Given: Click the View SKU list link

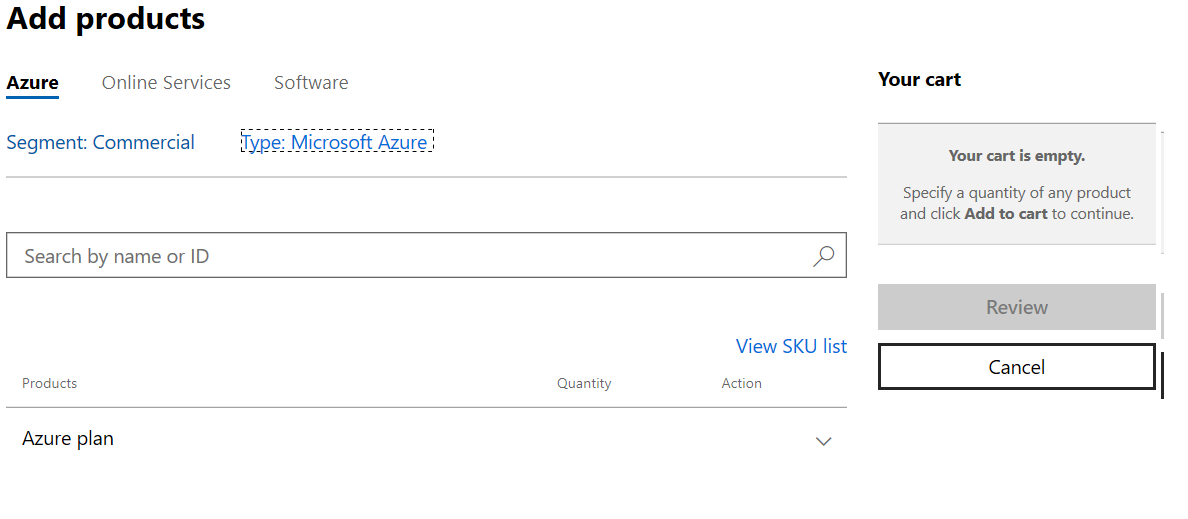Looking at the screenshot, I should 791,346.
